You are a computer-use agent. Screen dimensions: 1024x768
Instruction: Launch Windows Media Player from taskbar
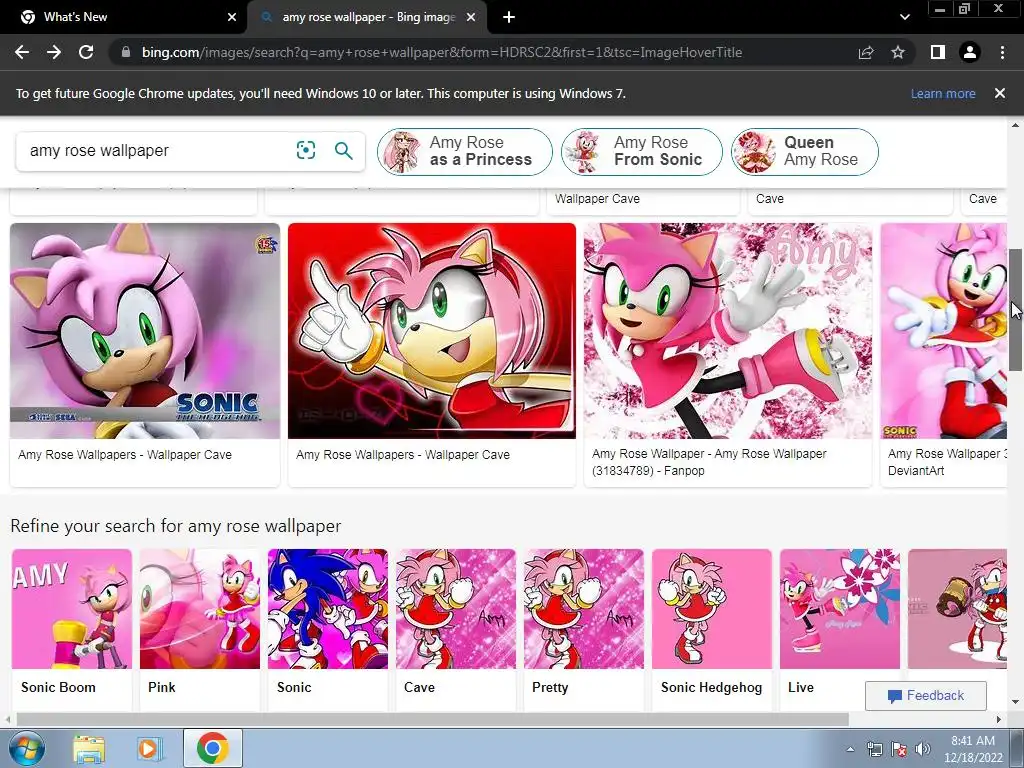tap(149, 748)
